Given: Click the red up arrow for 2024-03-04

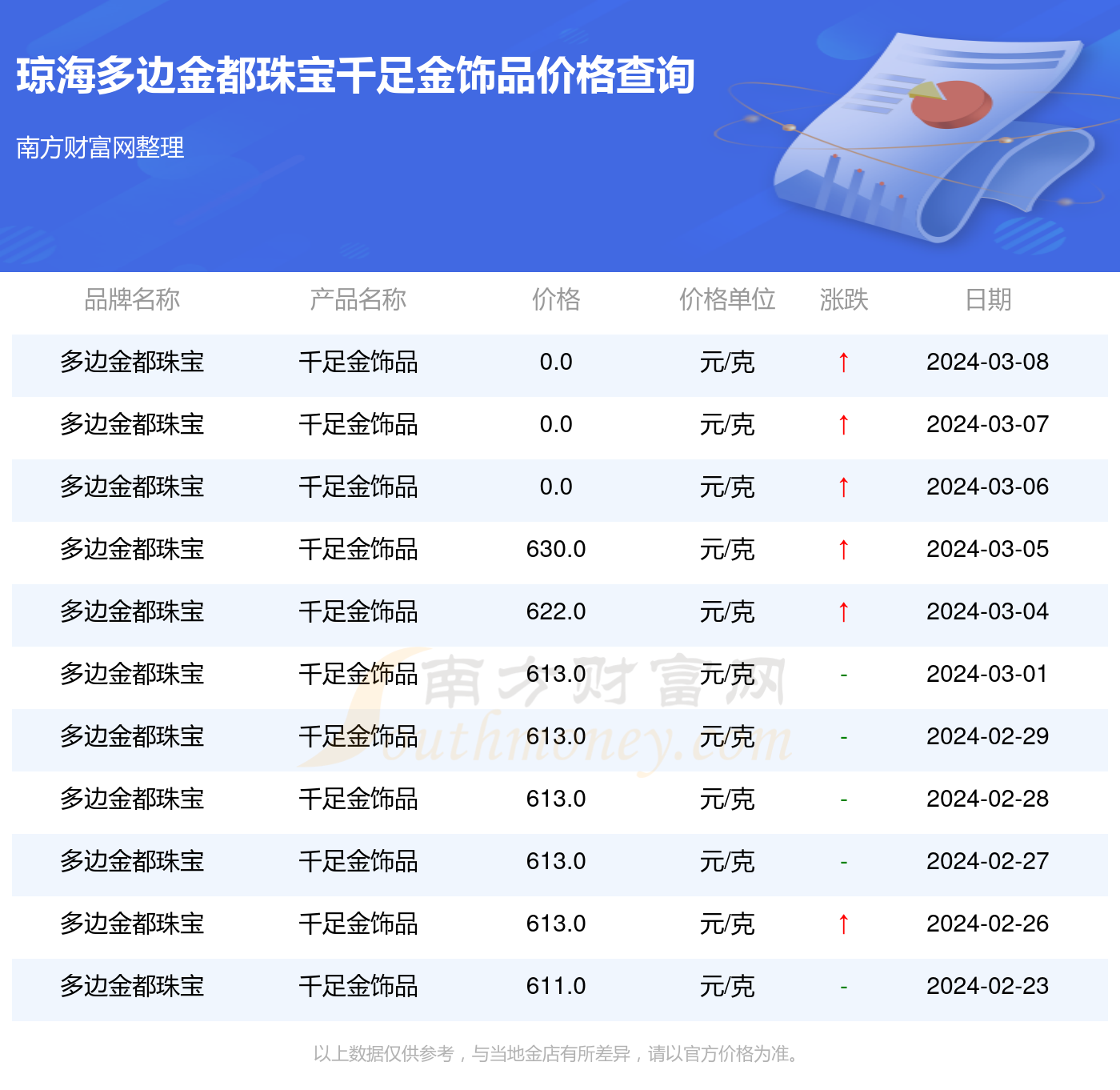Looking at the screenshot, I should pyautogui.click(x=843, y=612).
